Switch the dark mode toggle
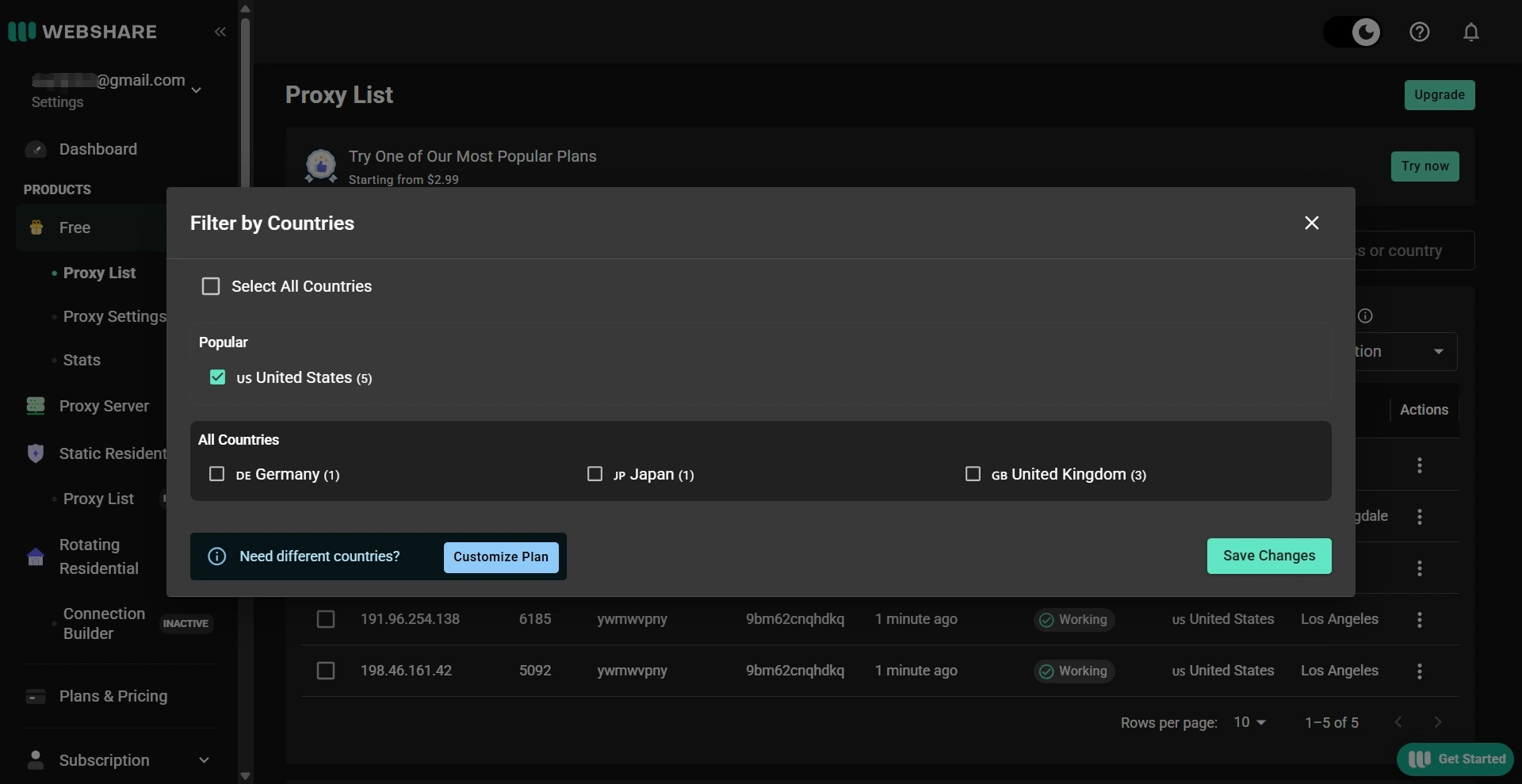This screenshot has width=1522, height=784. click(1352, 32)
